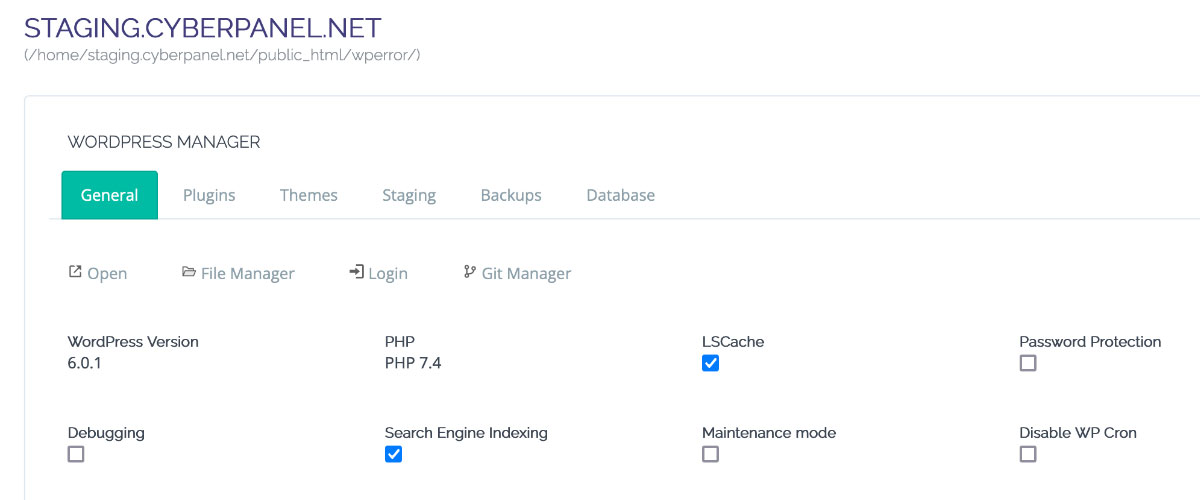Screen dimensions: 1200x500
Task: Go to the Staging tab
Action: pos(409,195)
